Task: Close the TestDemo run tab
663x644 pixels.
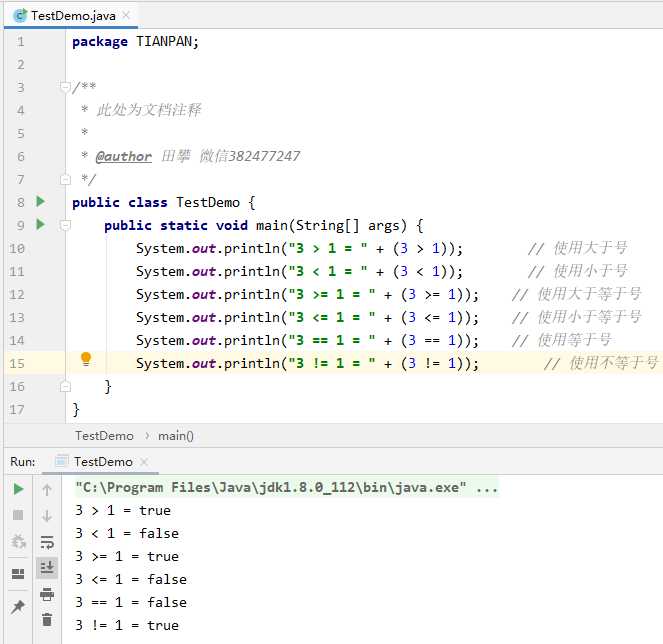Action: tap(144, 462)
